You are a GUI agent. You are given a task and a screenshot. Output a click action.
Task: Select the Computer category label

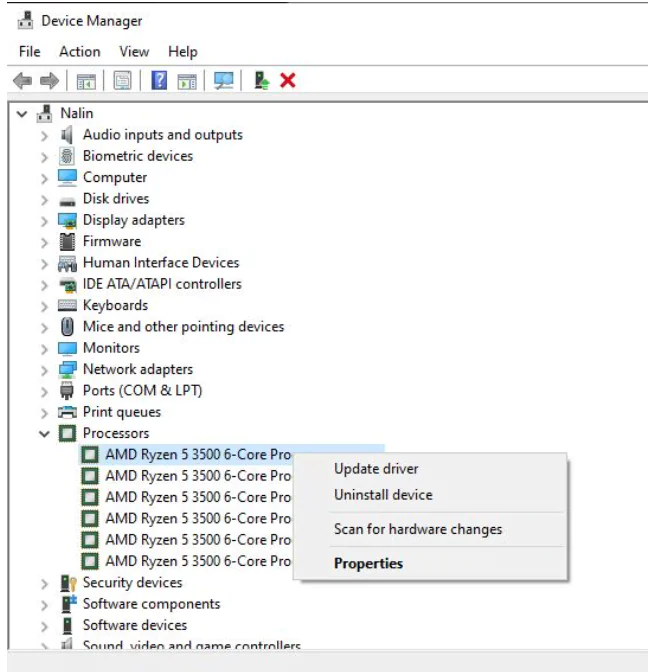pos(115,177)
